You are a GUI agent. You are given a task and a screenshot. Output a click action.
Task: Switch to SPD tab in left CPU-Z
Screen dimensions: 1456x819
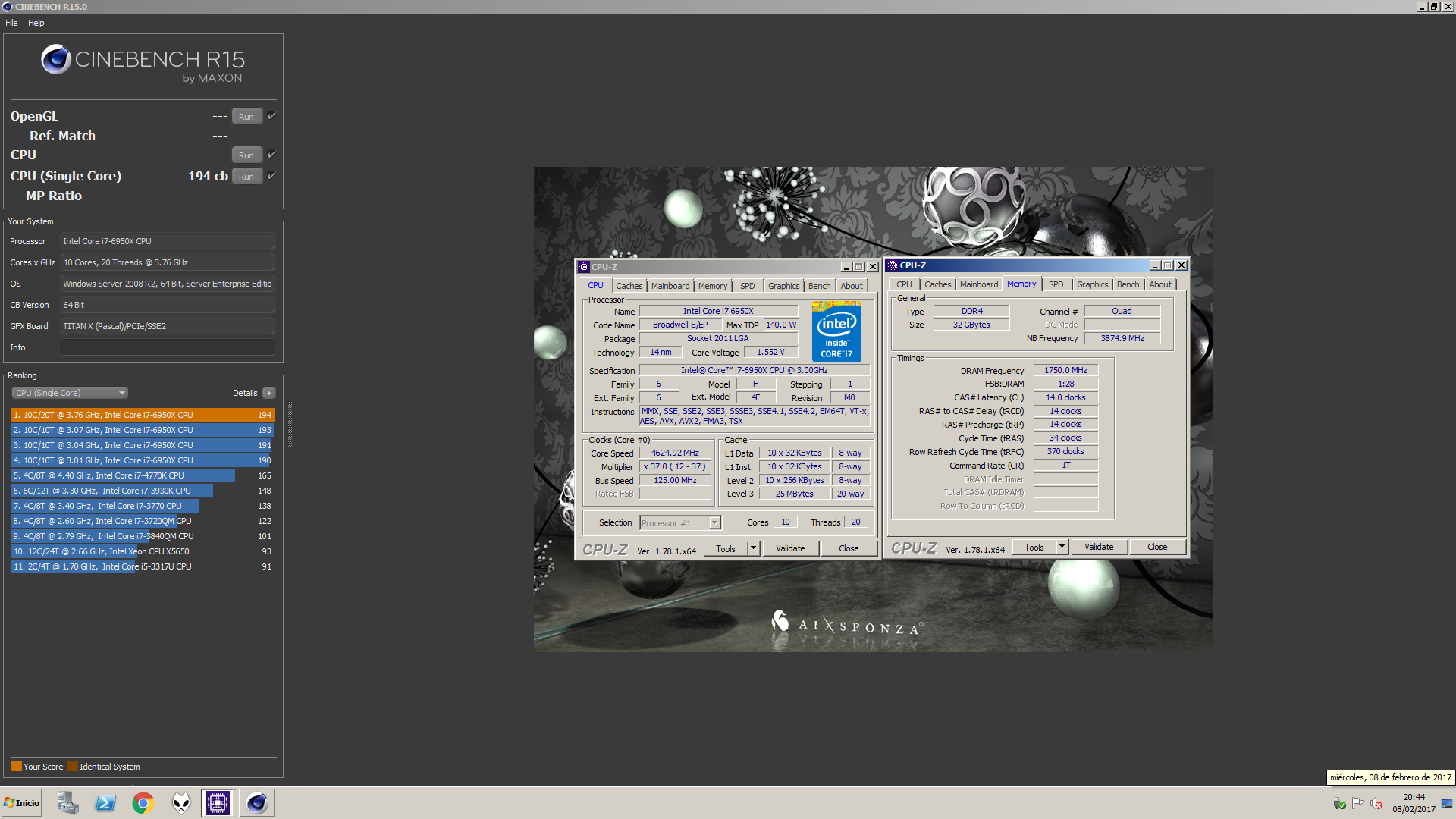click(x=748, y=286)
